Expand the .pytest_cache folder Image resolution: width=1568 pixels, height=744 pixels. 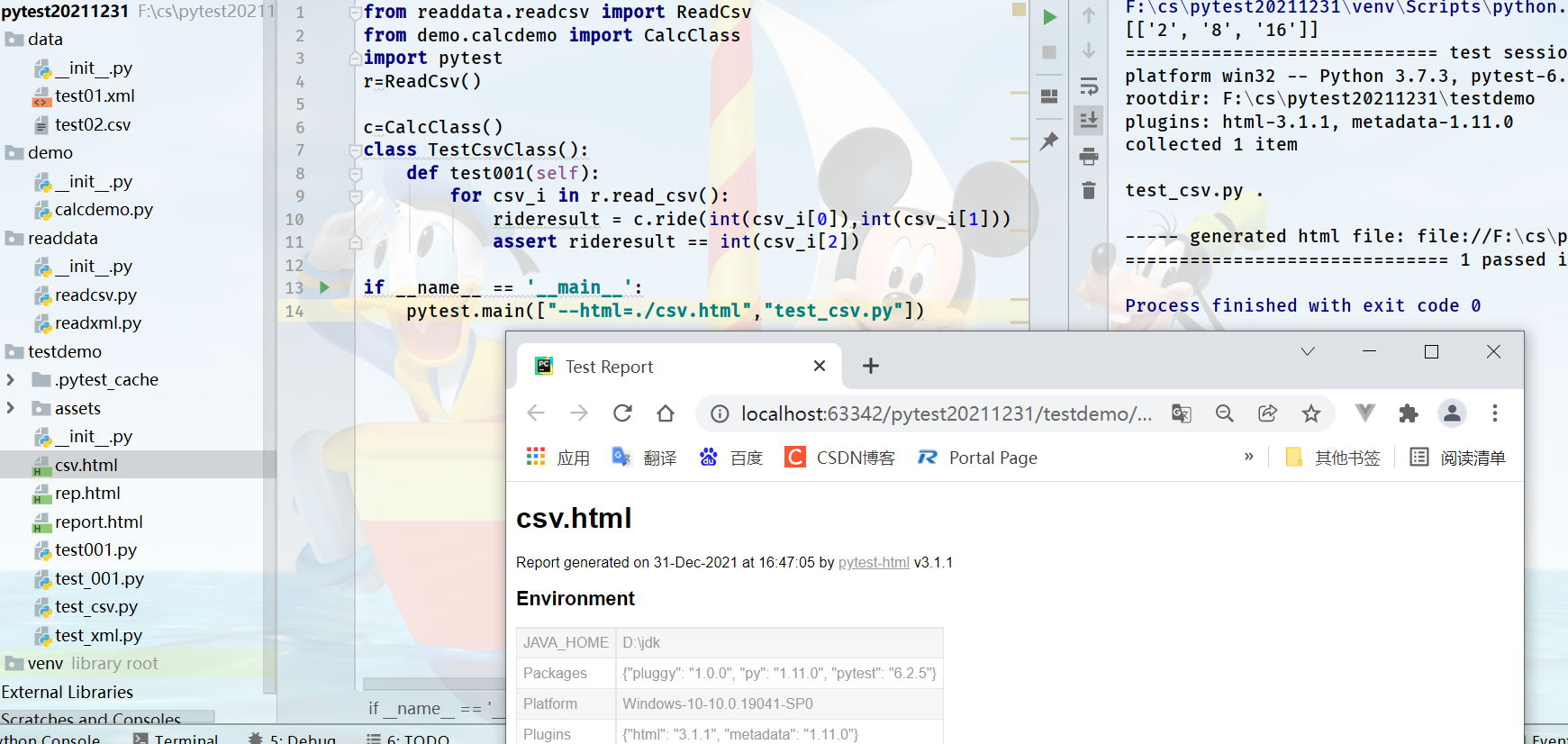11,380
